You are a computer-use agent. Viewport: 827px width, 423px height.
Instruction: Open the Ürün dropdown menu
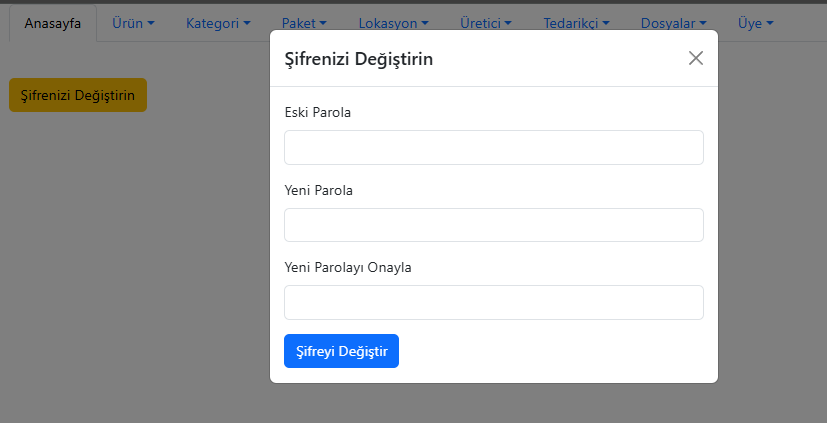click(134, 22)
